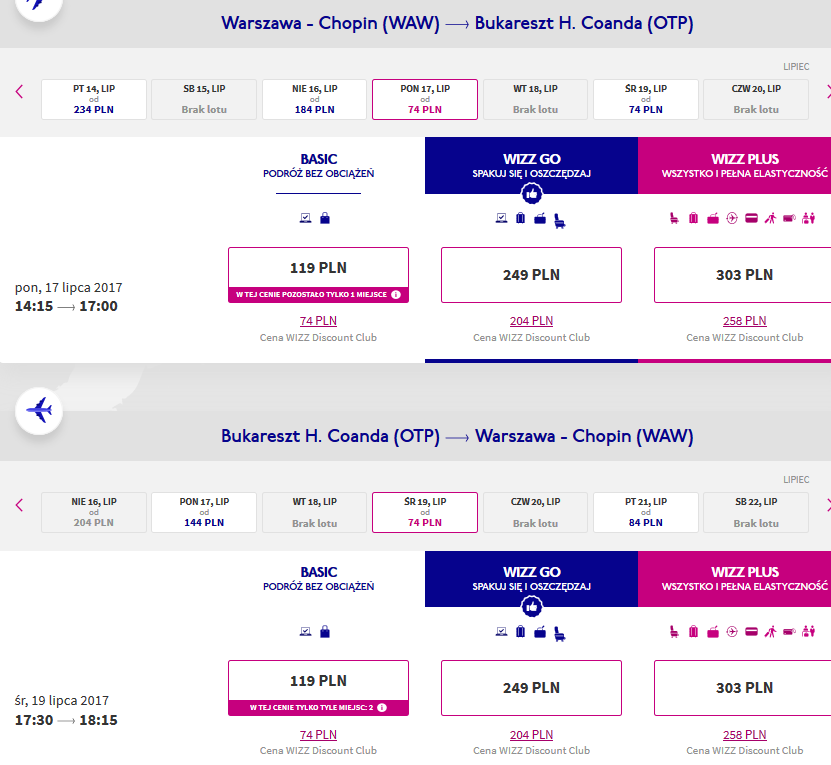Screen dimensions: 831x765
Task: Choose outbound BASIC fare 119 PLN
Action: click(x=319, y=275)
